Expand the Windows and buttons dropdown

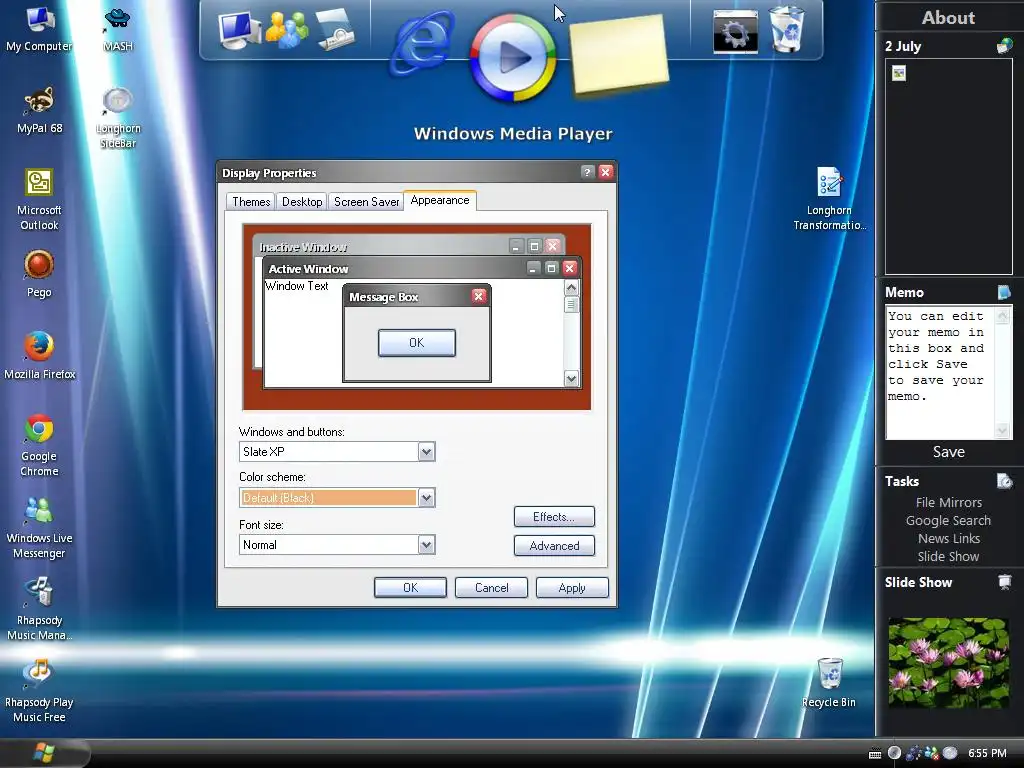(x=426, y=451)
